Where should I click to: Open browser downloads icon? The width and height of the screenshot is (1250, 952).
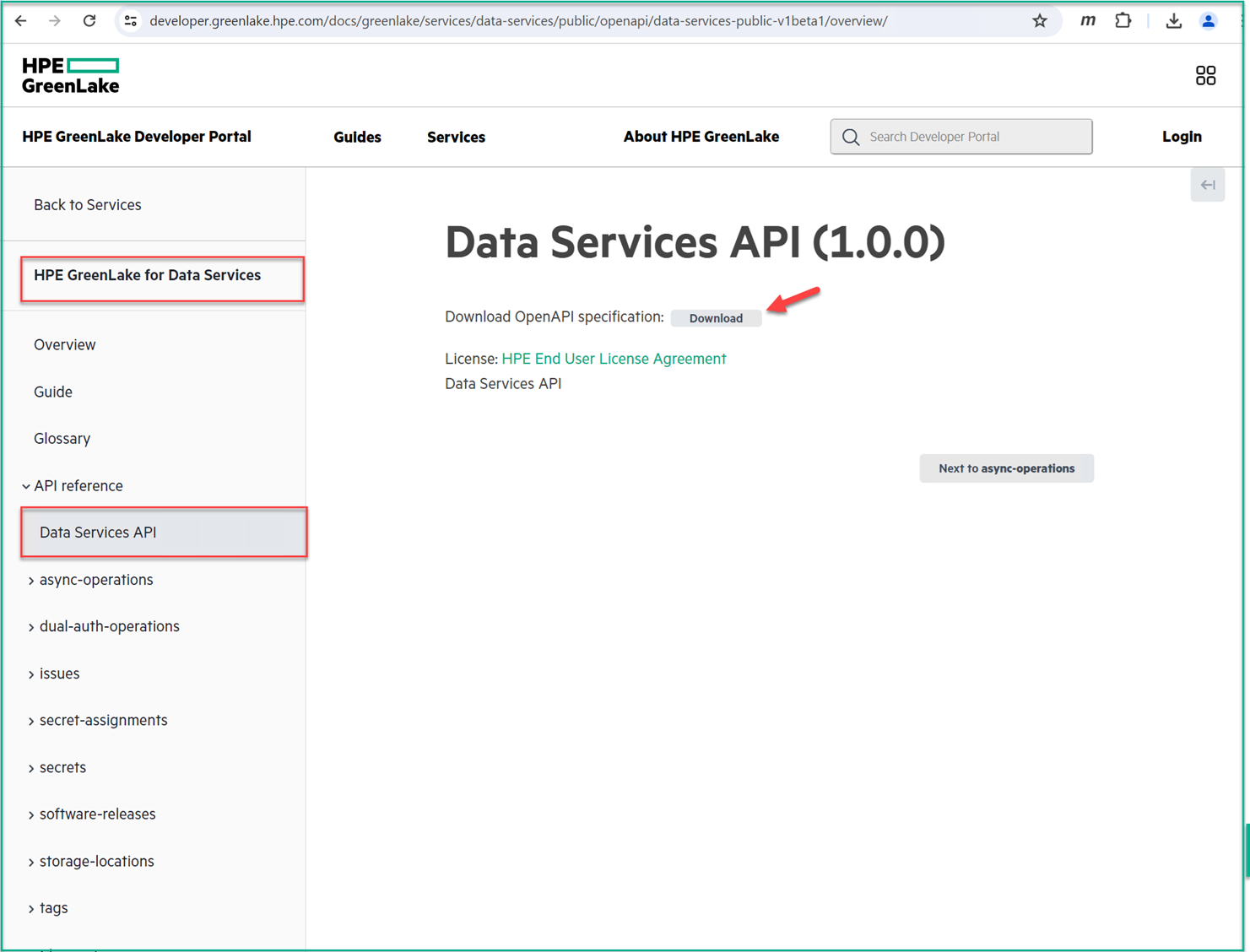point(1173,21)
